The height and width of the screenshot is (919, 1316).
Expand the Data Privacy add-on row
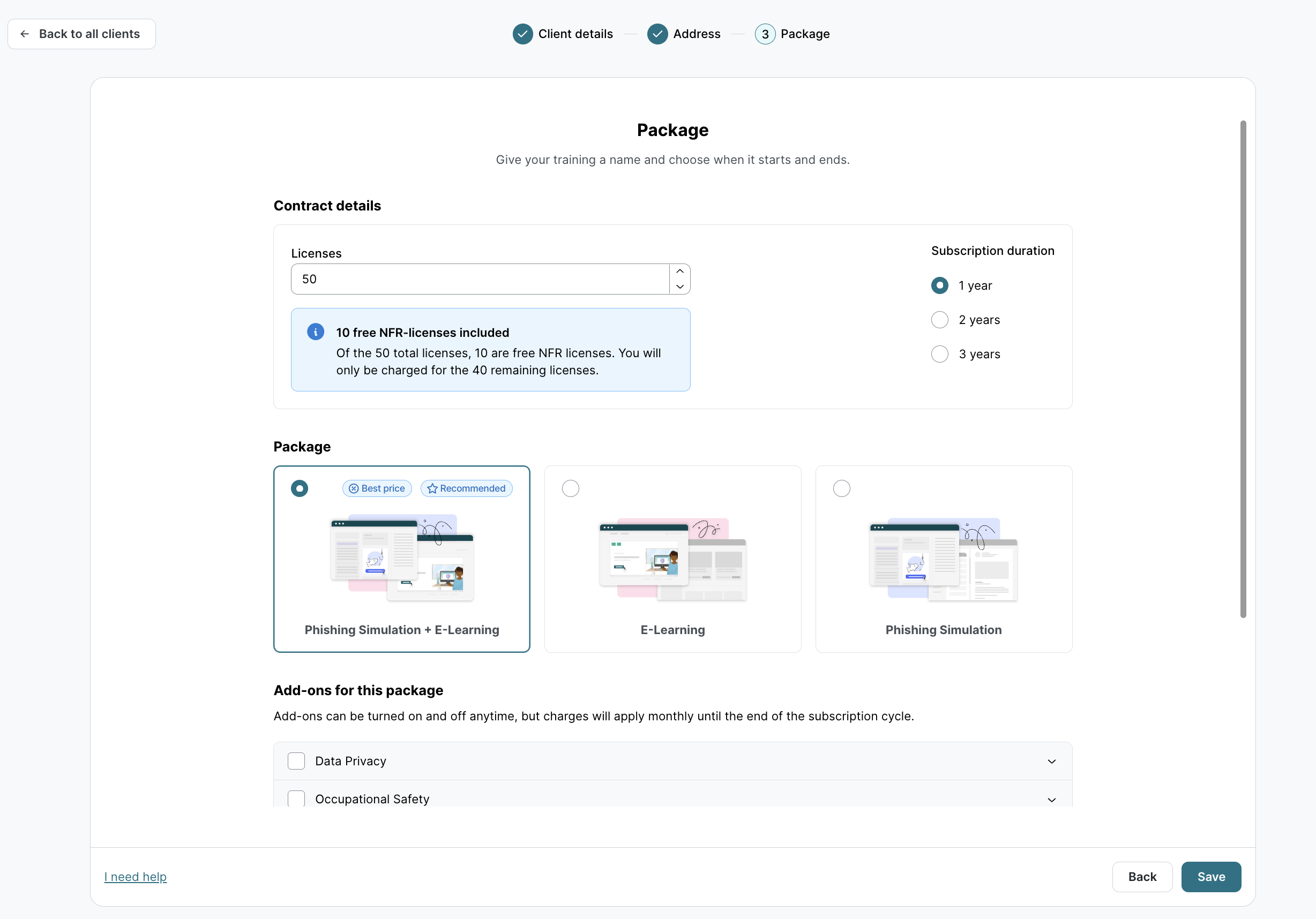click(1051, 761)
